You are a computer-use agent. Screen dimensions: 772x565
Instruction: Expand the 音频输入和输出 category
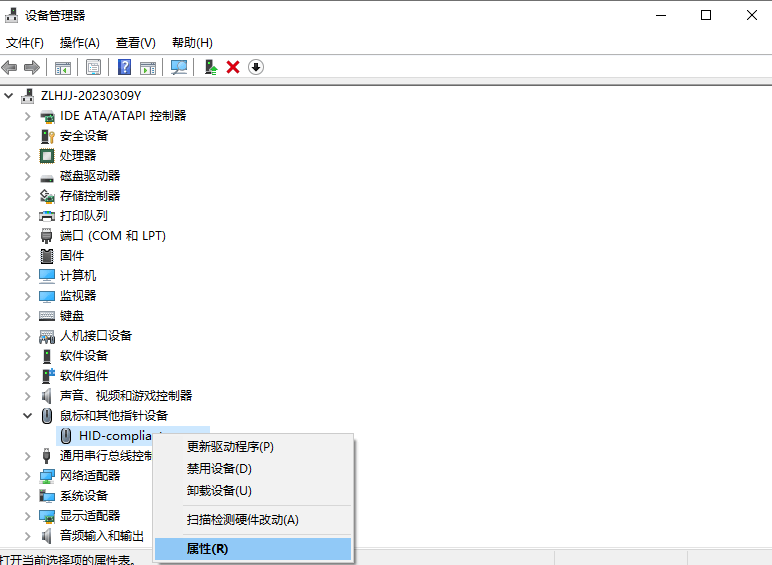[28, 536]
